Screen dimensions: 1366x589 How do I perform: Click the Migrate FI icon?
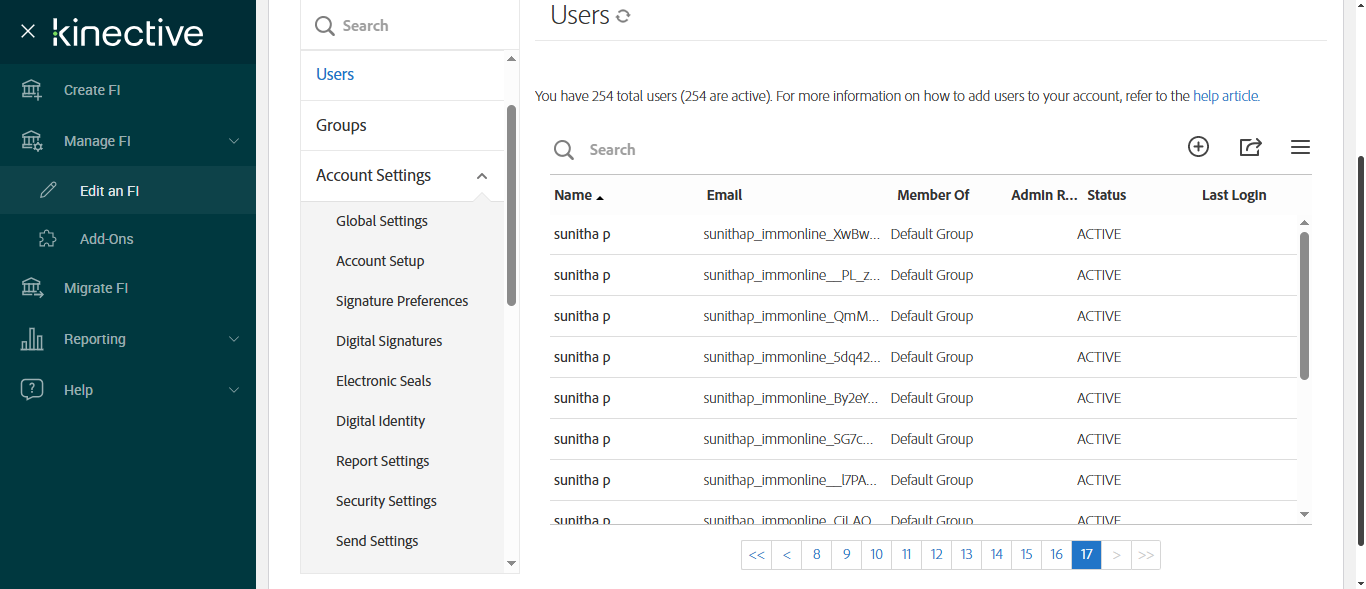tap(32, 288)
